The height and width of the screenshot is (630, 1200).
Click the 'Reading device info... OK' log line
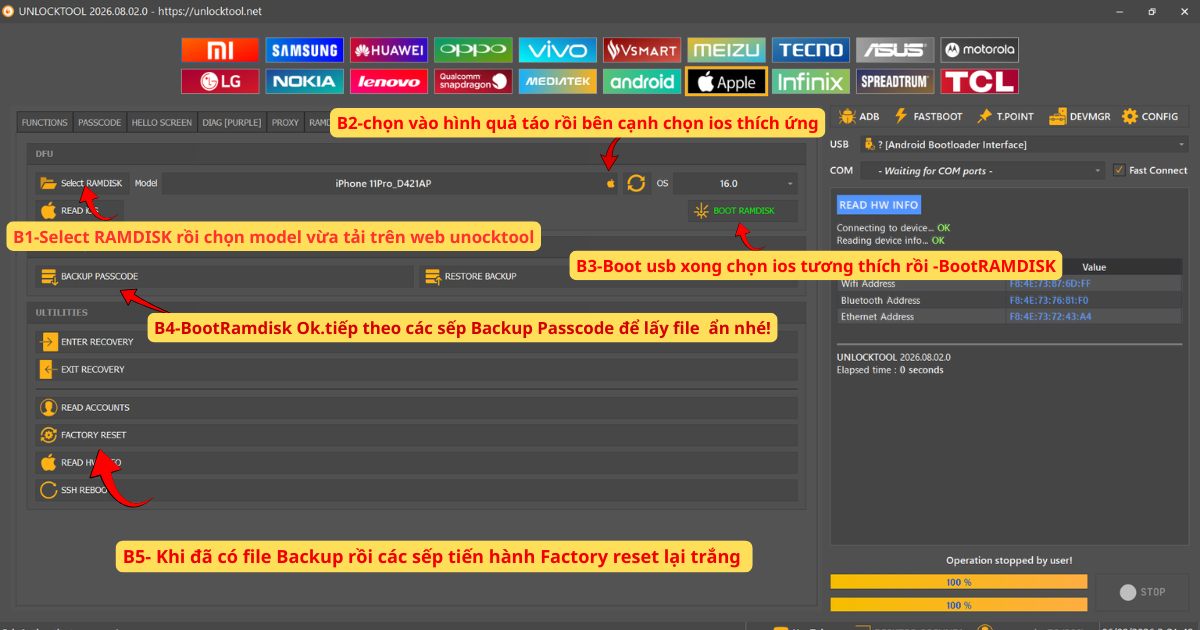[890, 241]
